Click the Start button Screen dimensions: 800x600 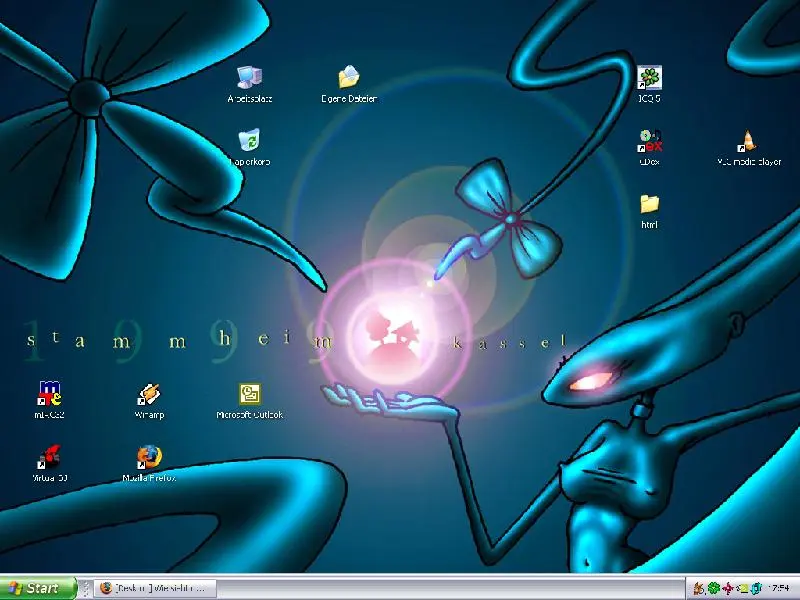point(38,588)
